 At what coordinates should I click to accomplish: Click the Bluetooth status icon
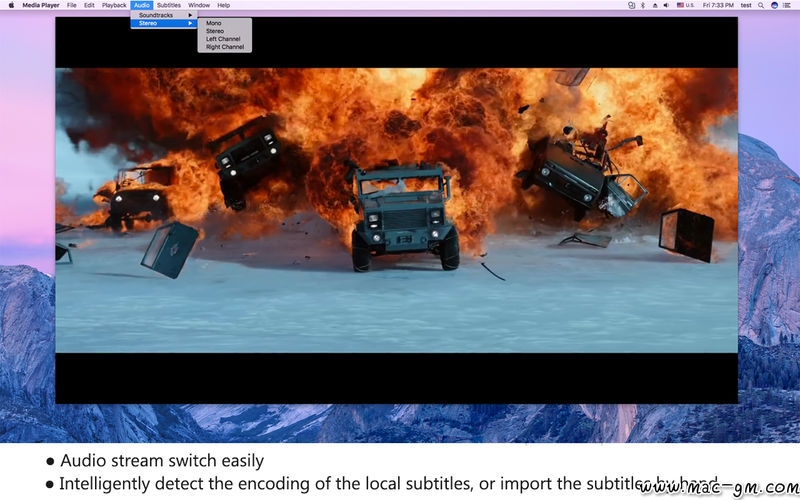tap(643, 5)
